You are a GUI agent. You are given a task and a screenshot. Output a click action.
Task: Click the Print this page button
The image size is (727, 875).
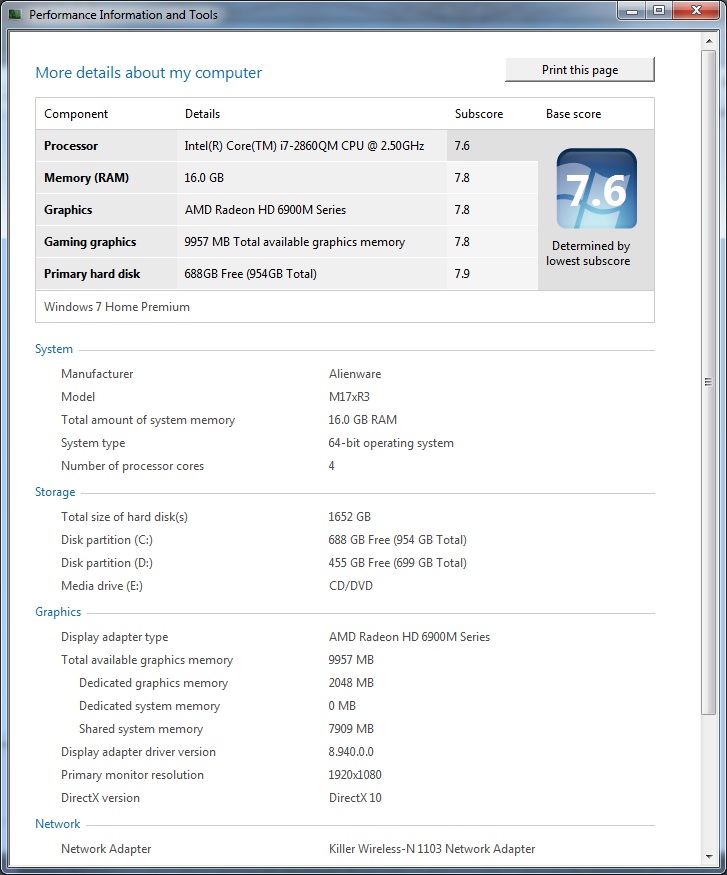click(580, 70)
